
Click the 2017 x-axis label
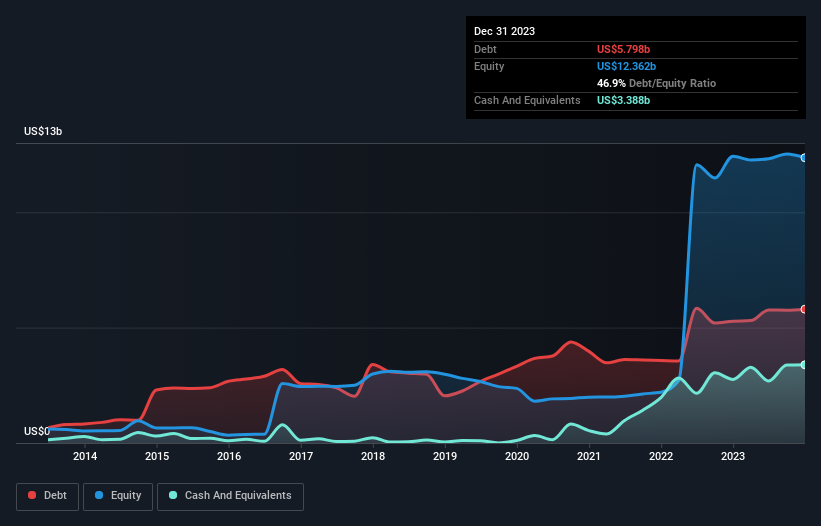click(301, 456)
